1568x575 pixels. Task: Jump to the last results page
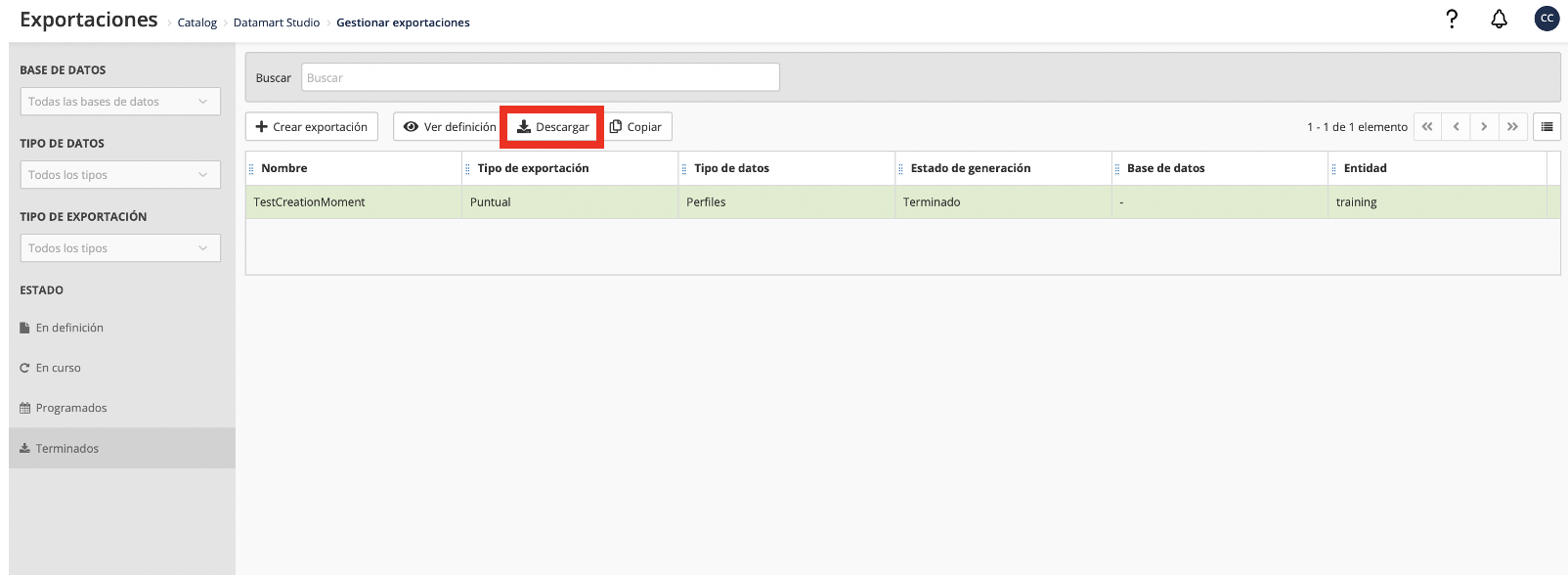1512,127
